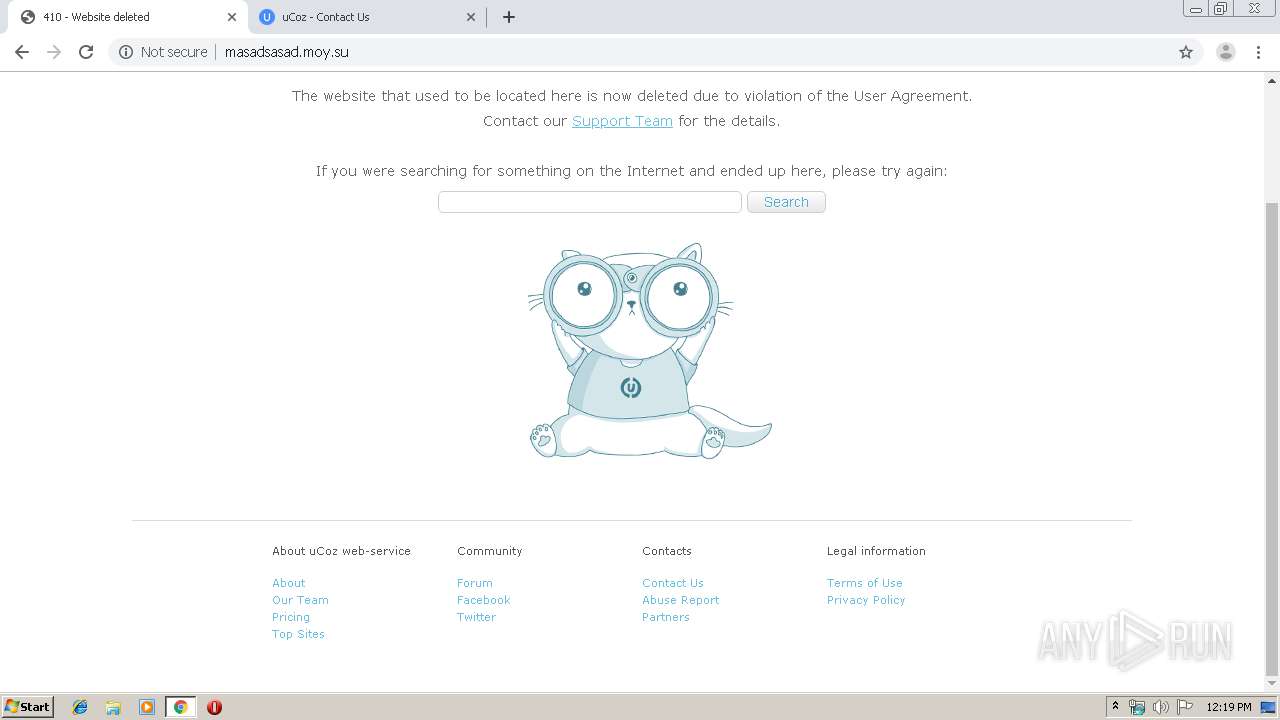1280x720 pixels.
Task: Open the Windows Start menu
Action: coord(28,706)
